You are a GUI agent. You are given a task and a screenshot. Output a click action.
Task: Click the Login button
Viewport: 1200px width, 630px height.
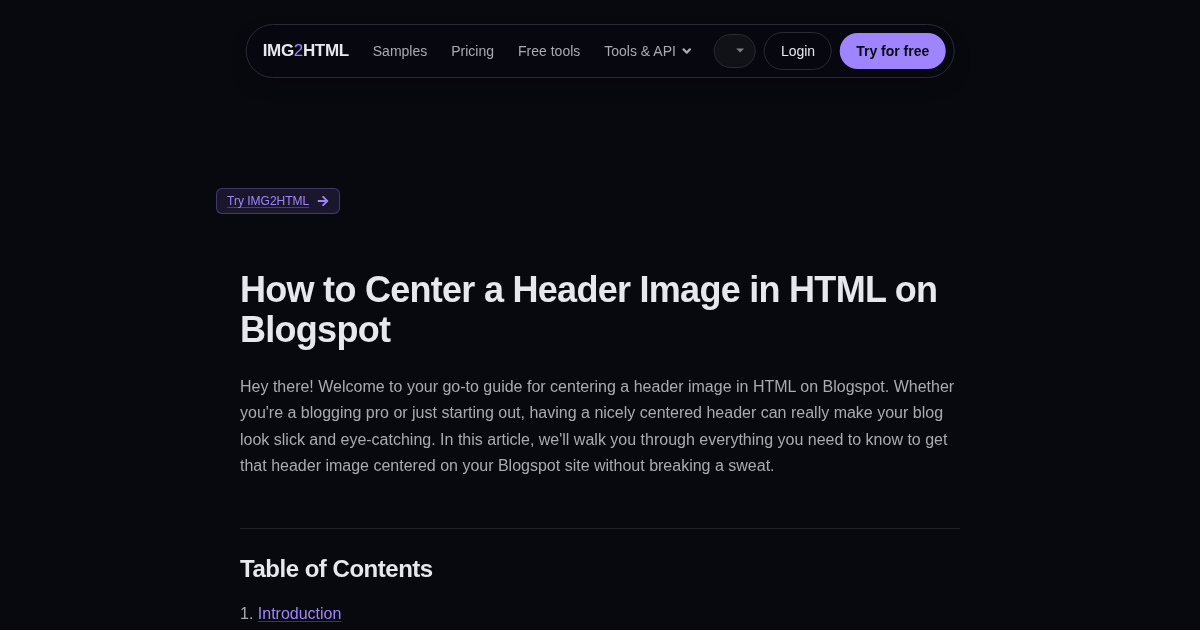[798, 51]
